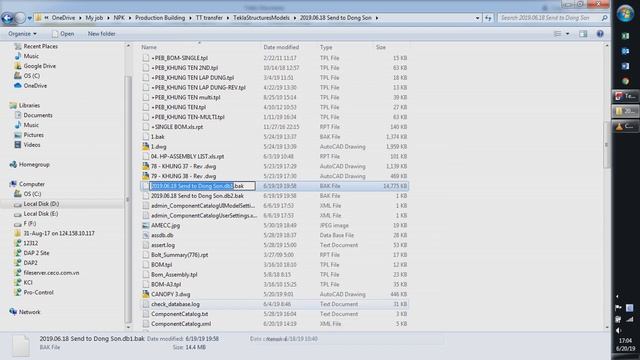Sort files by Size column header
Image resolution: width=640 pixels, height=360 pixels.
381,47
